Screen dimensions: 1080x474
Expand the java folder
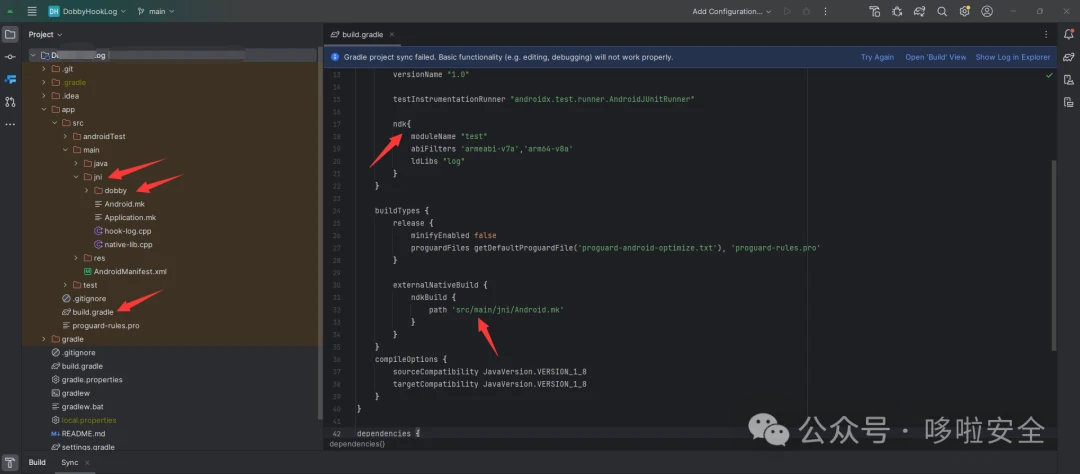[x=77, y=163]
